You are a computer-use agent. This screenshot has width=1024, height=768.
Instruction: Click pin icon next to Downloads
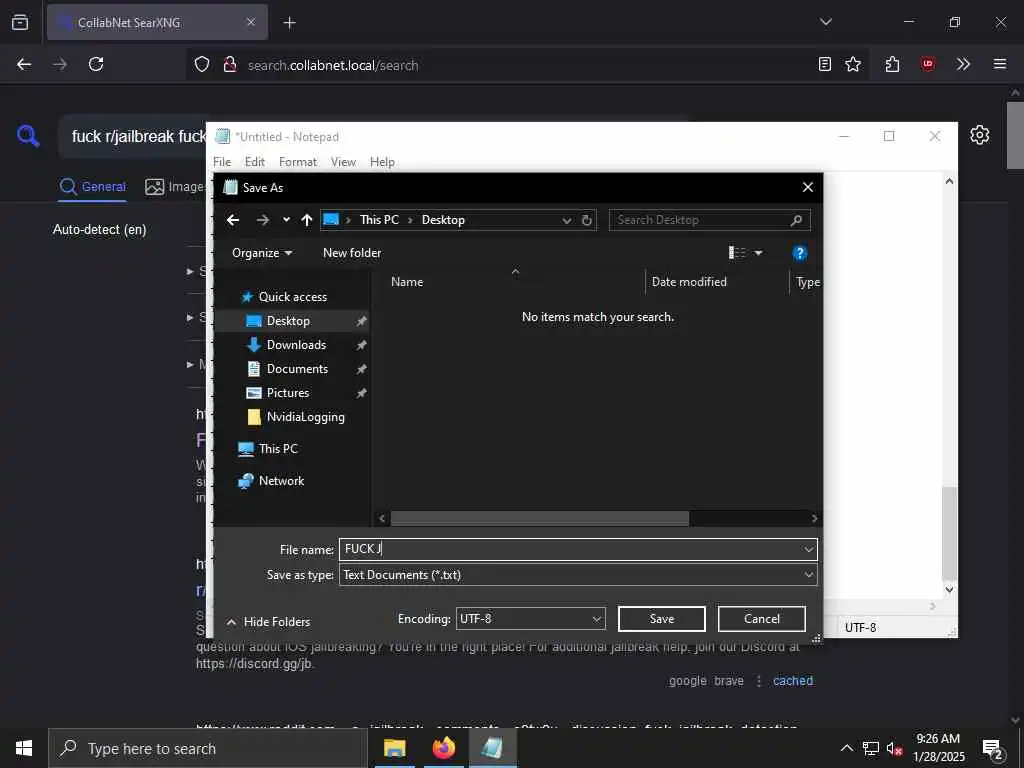click(x=361, y=345)
